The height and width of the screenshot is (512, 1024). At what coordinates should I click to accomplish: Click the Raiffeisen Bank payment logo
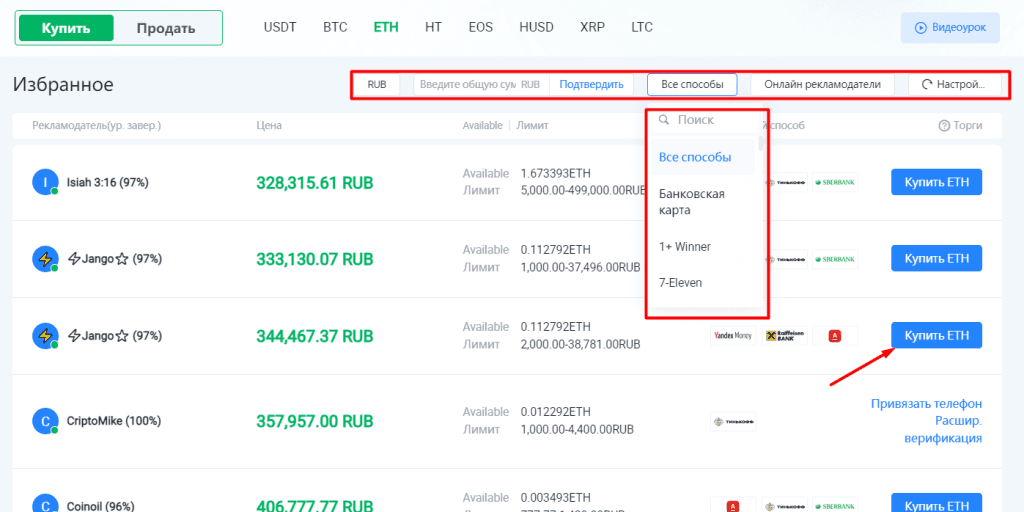point(784,336)
